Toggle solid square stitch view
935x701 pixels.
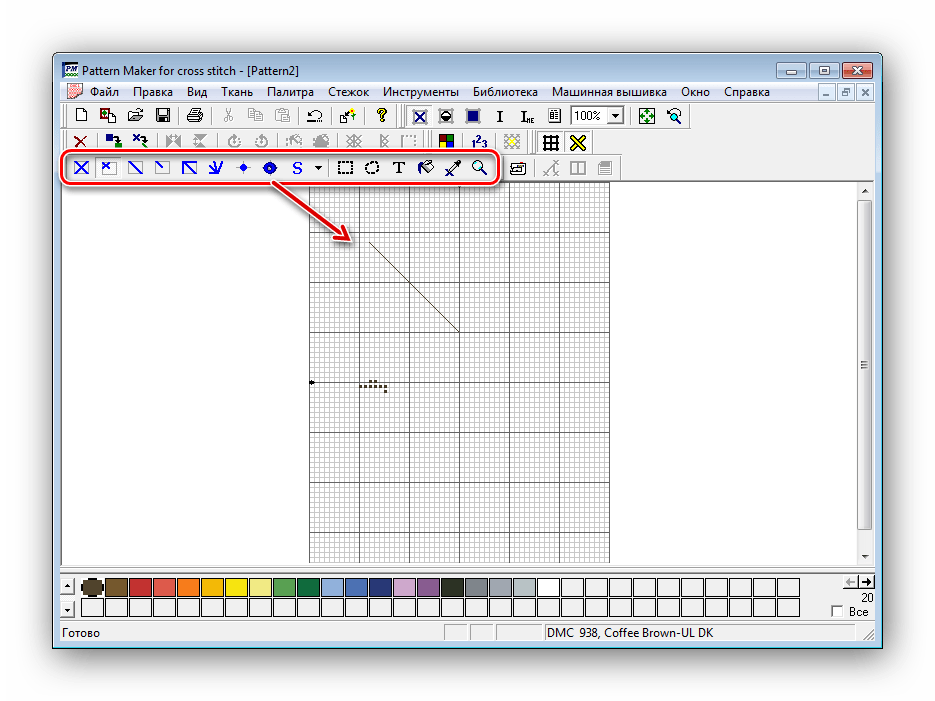[473, 116]
